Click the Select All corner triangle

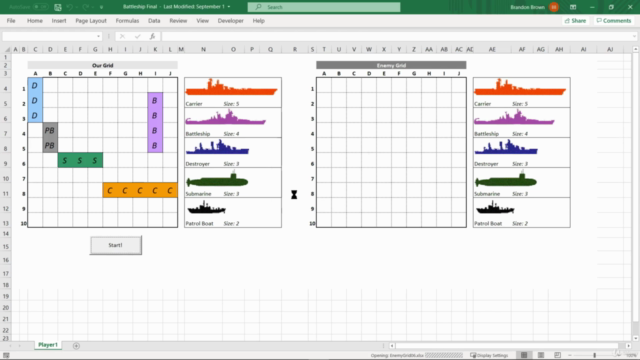pyautogui.click(x=7, y=49)
